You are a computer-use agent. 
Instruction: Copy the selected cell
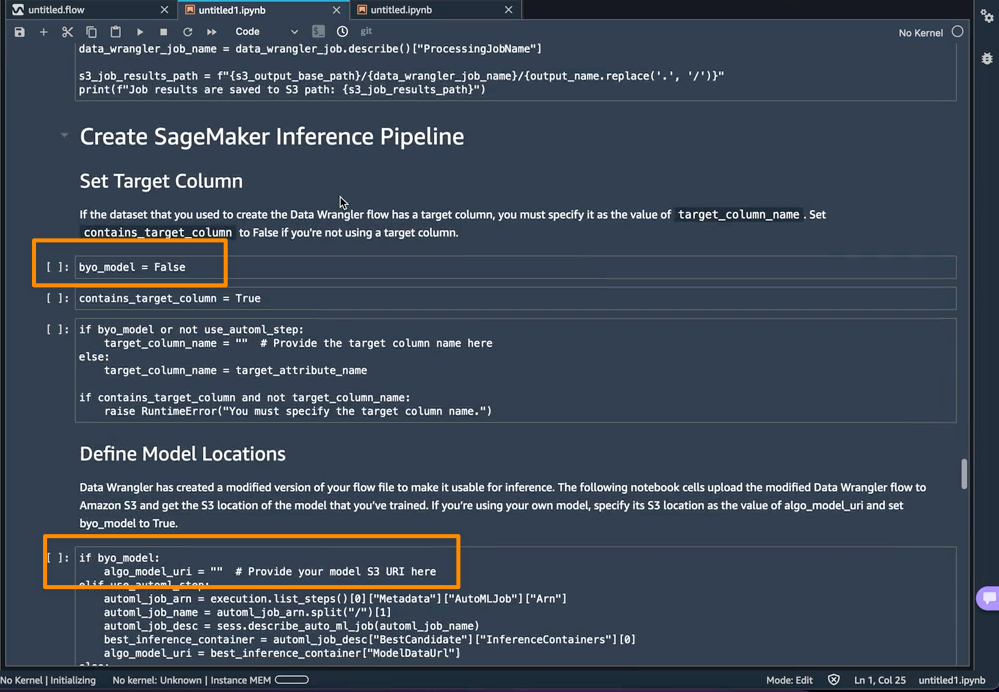click(91, 32)
